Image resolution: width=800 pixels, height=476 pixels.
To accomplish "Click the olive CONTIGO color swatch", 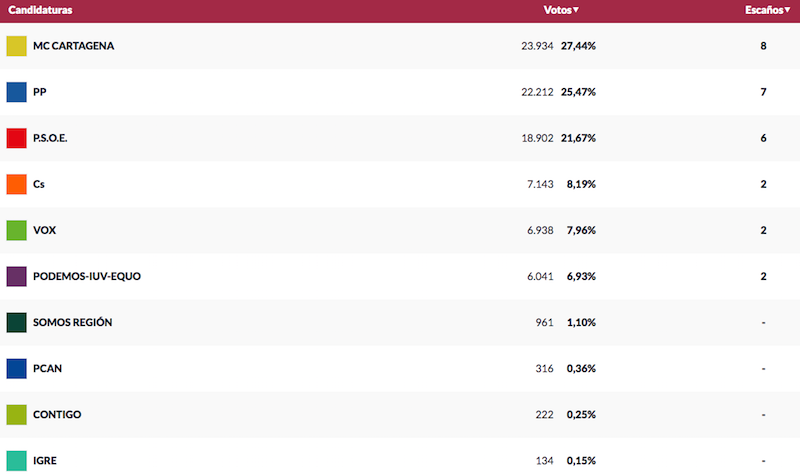I will pos(16,415).
